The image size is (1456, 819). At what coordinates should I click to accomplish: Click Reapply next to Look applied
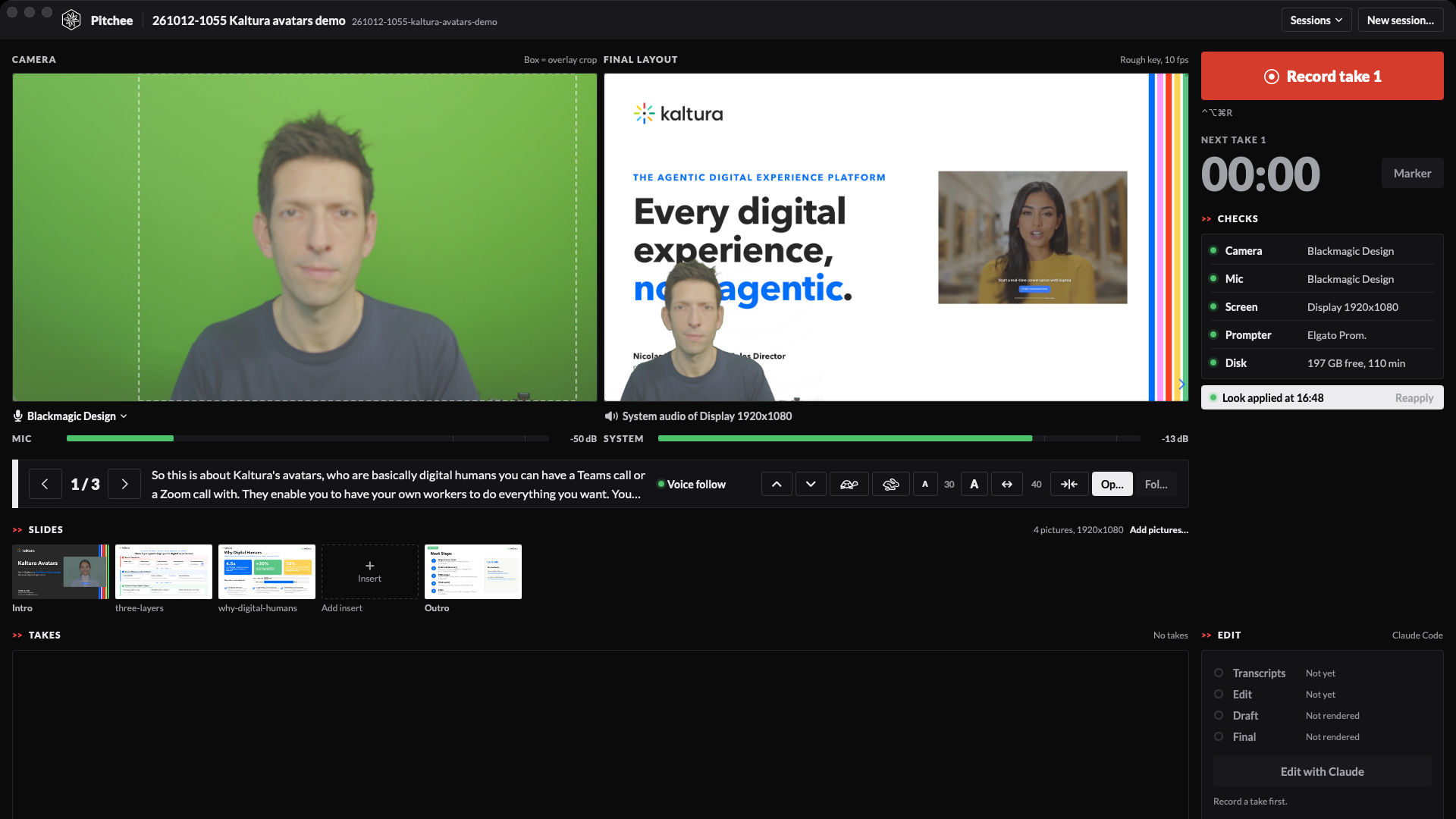pyautogui.click(x=1414, y=397)
